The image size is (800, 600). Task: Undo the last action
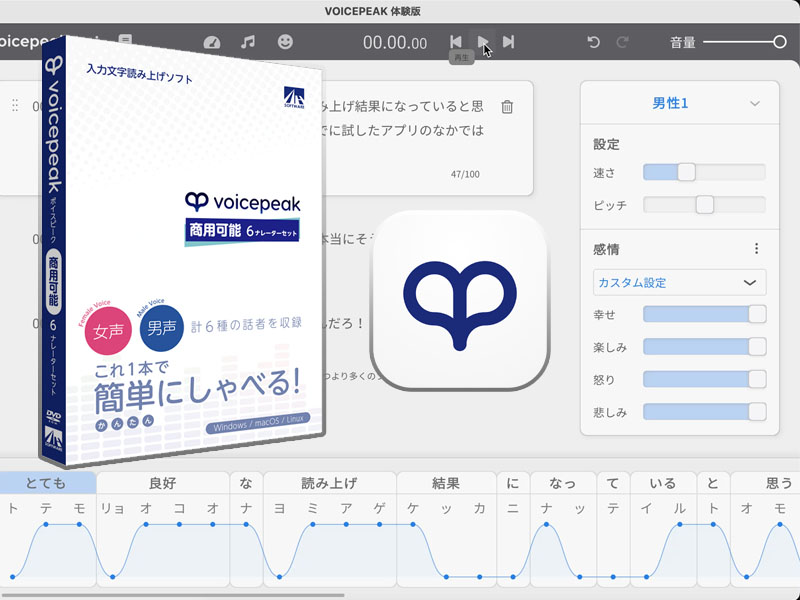coord(593,42)
